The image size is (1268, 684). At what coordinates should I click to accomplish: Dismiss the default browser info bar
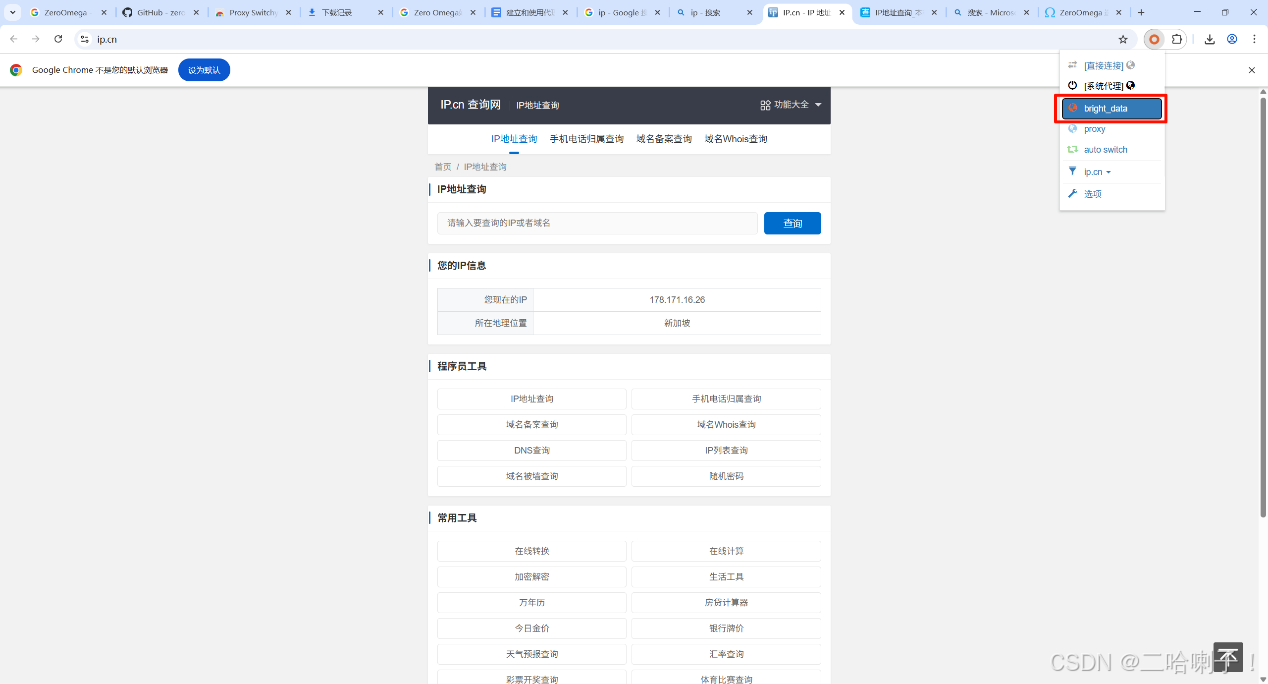tap(1252, 70)
